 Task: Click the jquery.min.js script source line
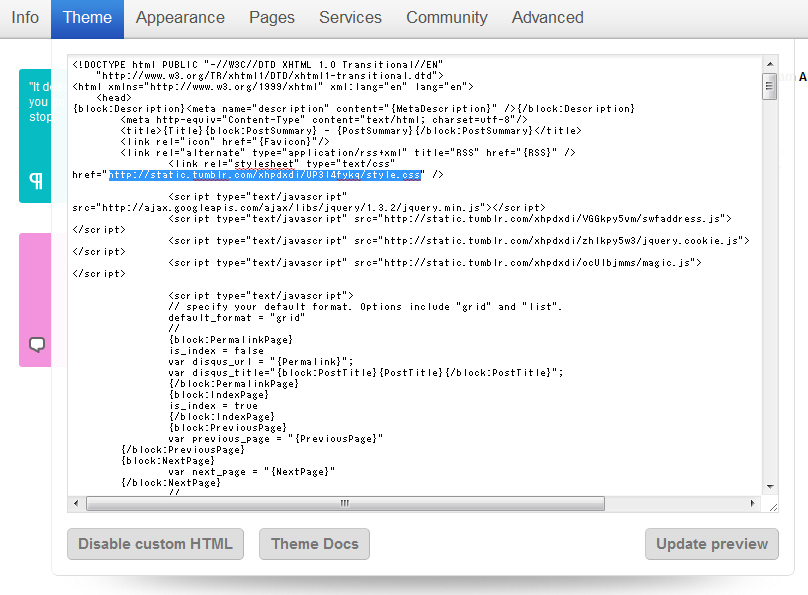coord(309,208)
